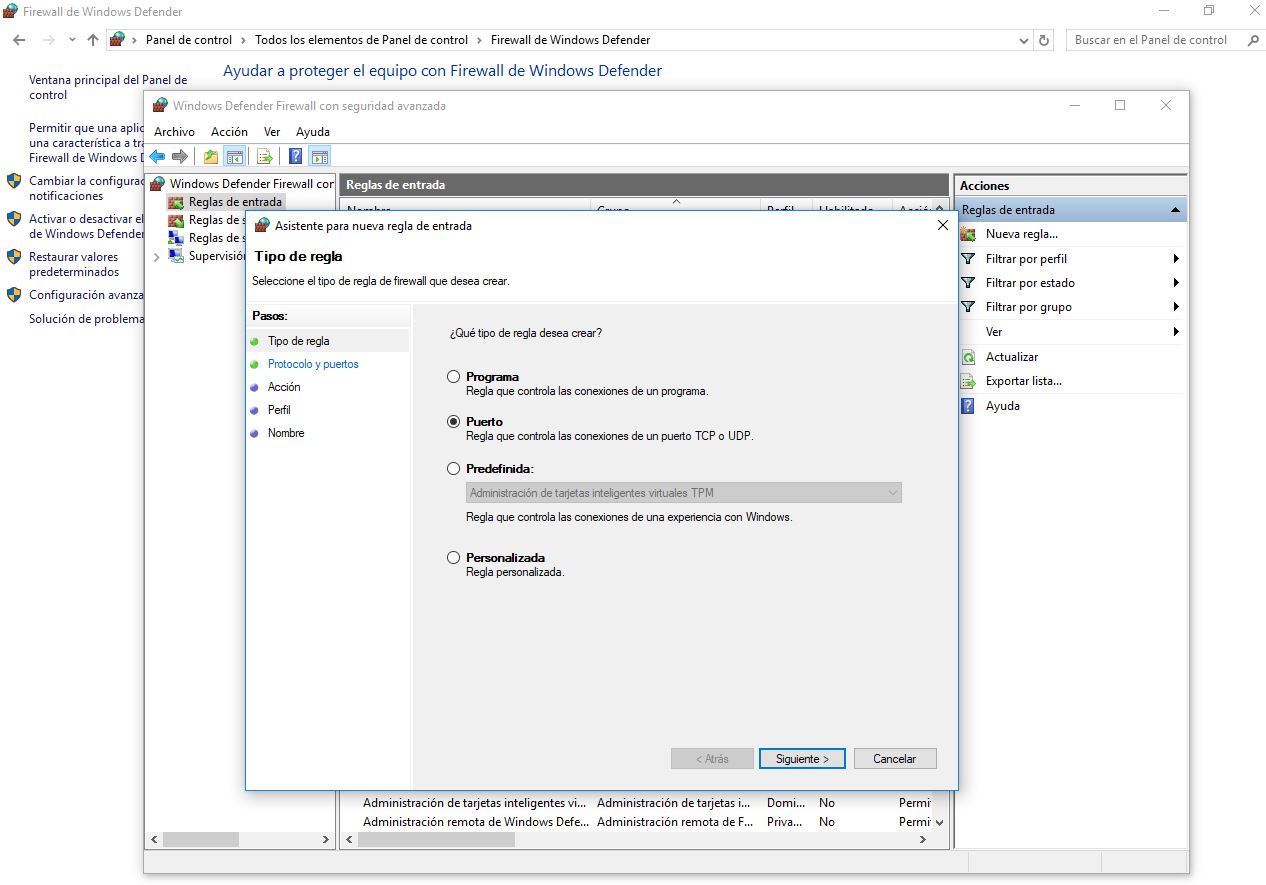The height and width of the screenshot is (885, 1266).
Task: Select the Personalizada rule type radio button
Action: (x=454, y=557)
